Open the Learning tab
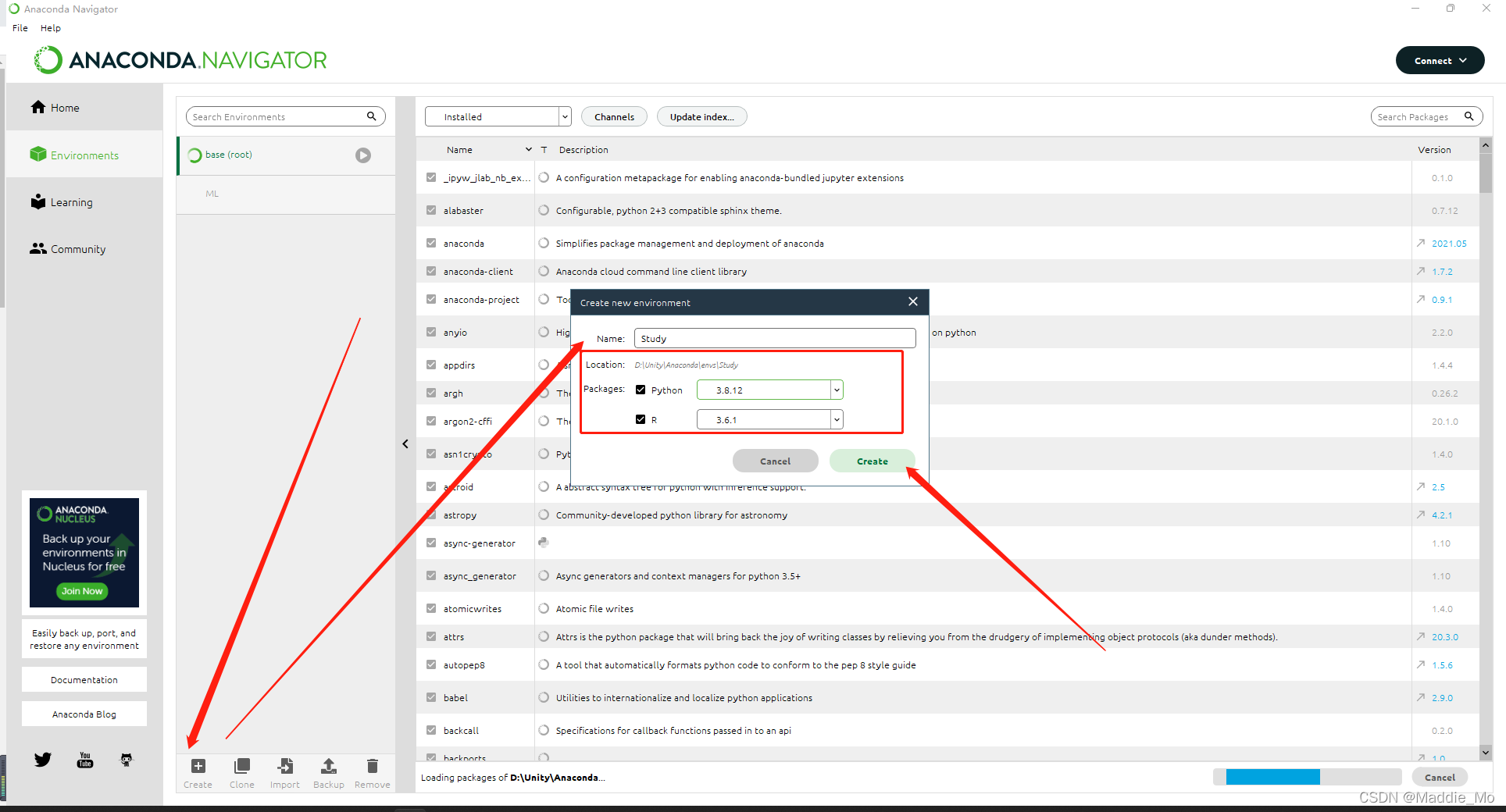Image resolution: width=1506 pixels, height=812 pixels. click(x=84, y=201)
